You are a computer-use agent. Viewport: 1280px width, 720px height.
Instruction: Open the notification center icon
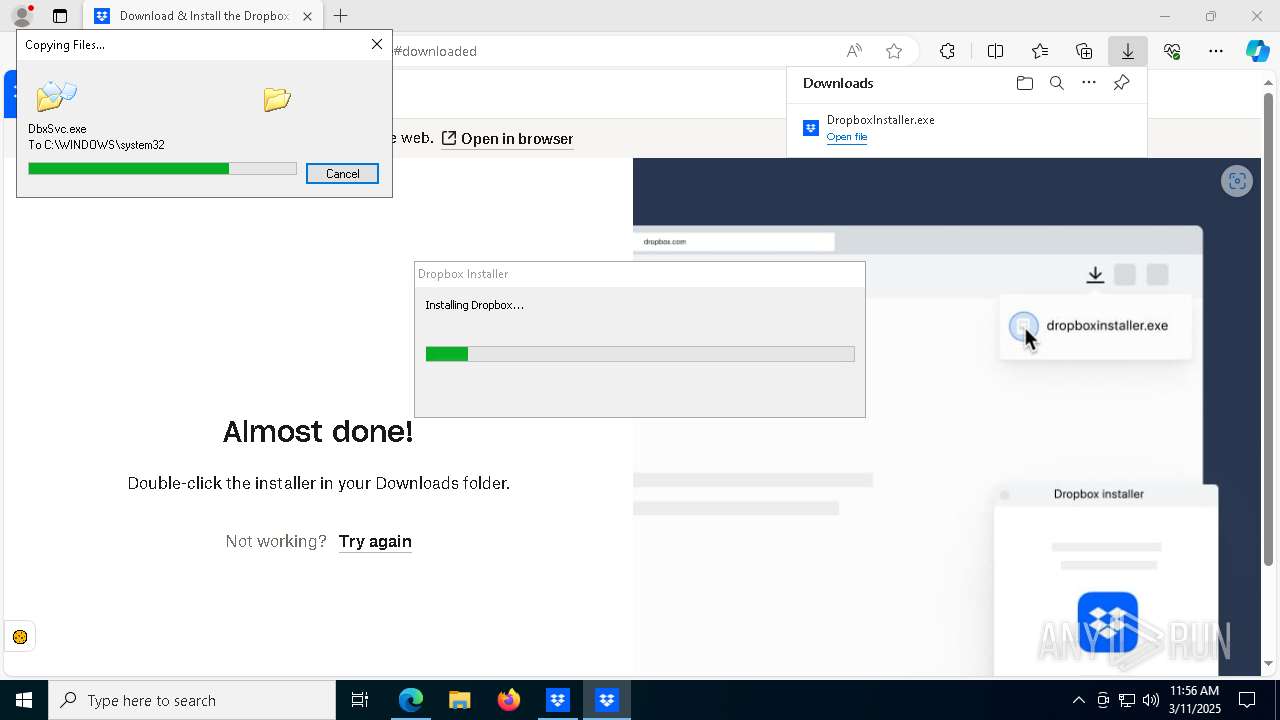point(1247,700)
